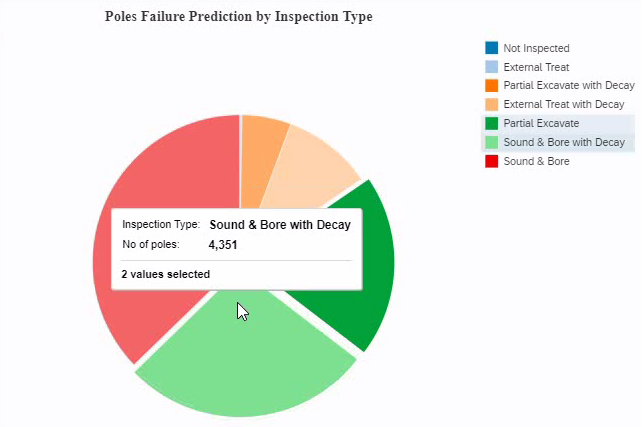Click the External Treat with Decay legend swatch

(x=491, y=105)
